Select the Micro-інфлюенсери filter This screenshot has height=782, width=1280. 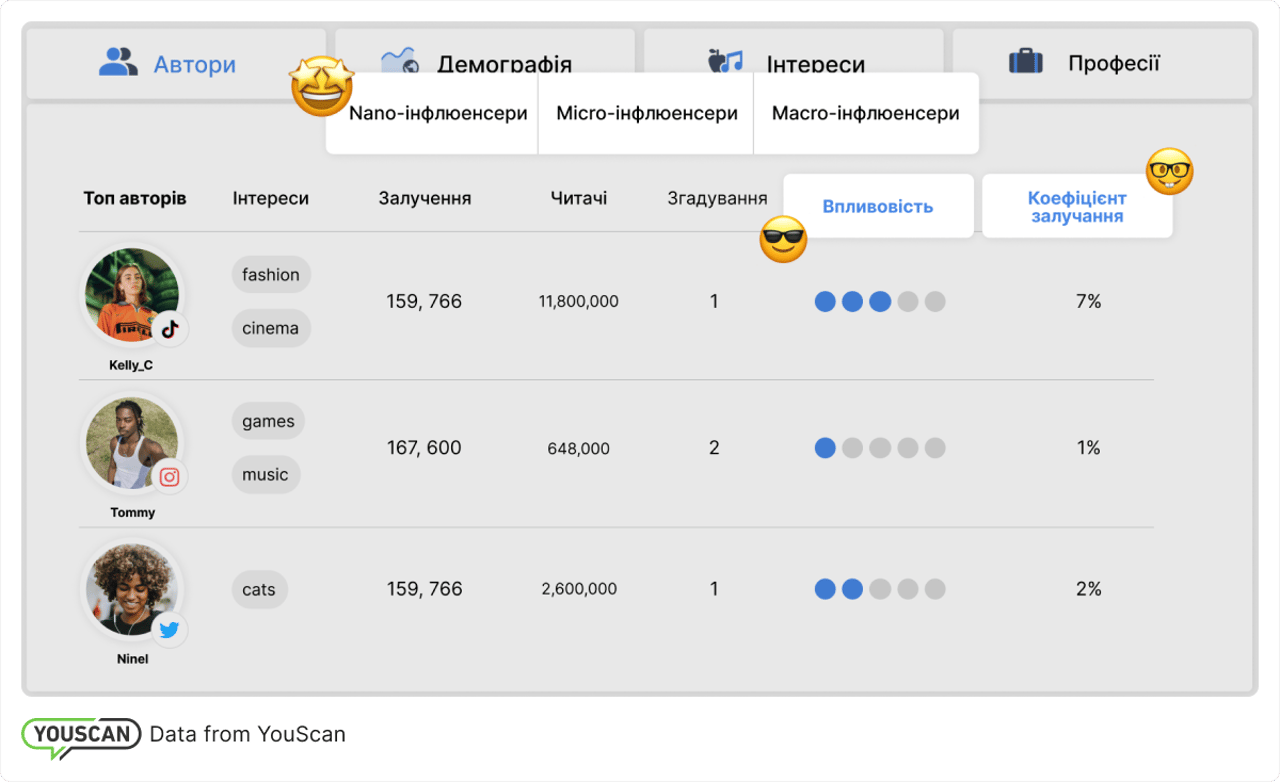645,113
